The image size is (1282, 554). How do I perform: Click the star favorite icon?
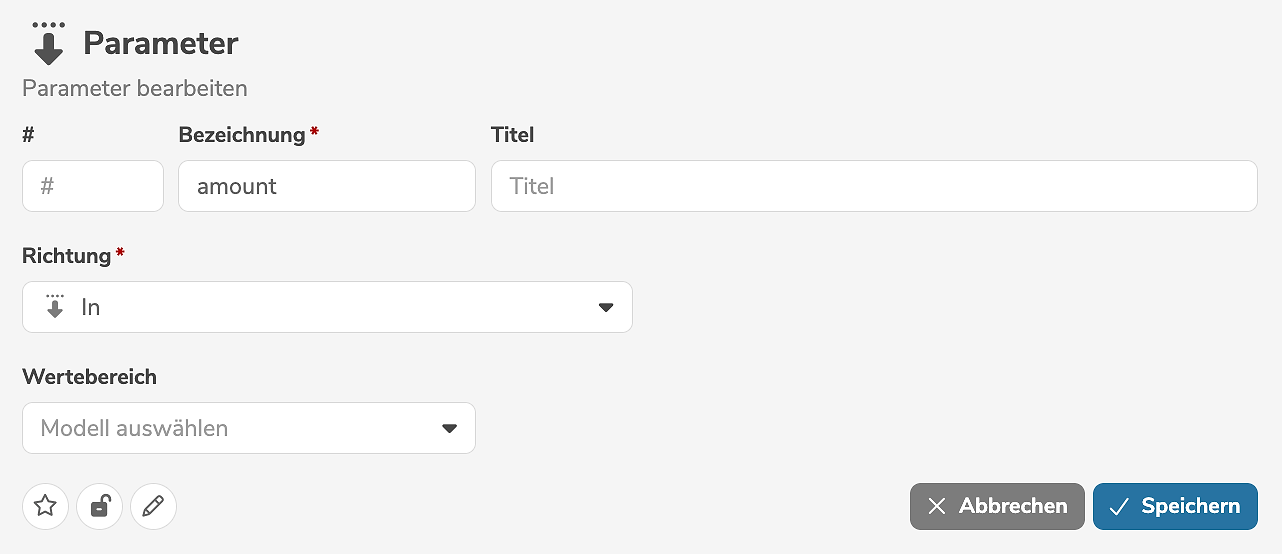45,506
